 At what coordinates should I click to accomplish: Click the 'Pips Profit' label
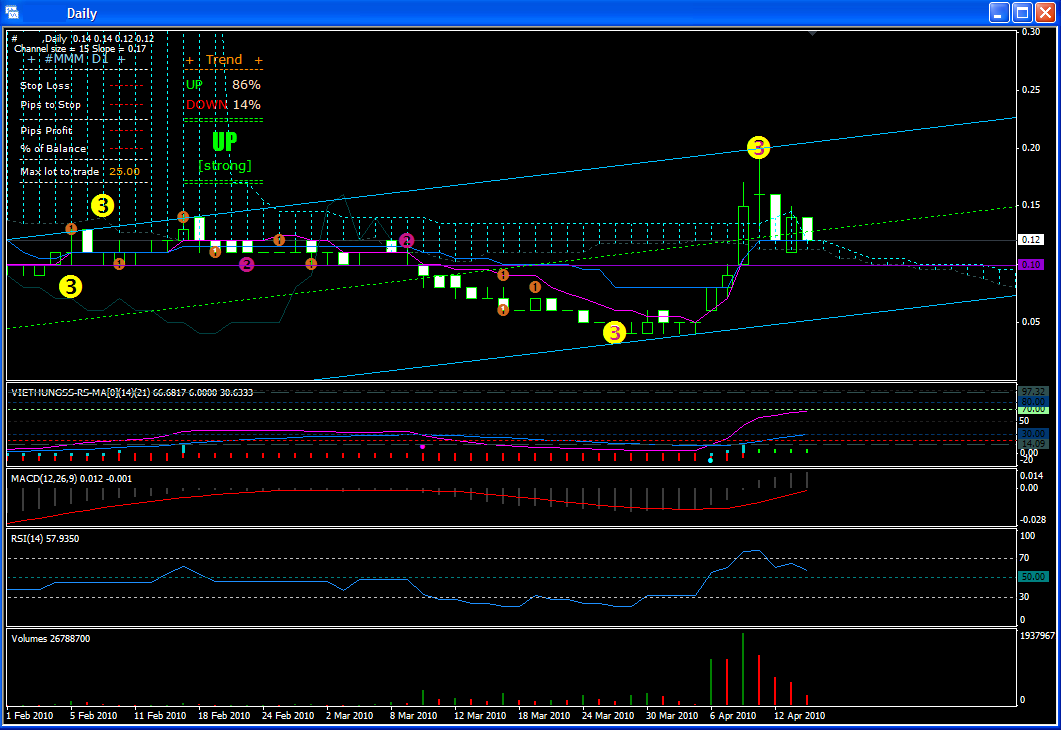coord(46,131)
